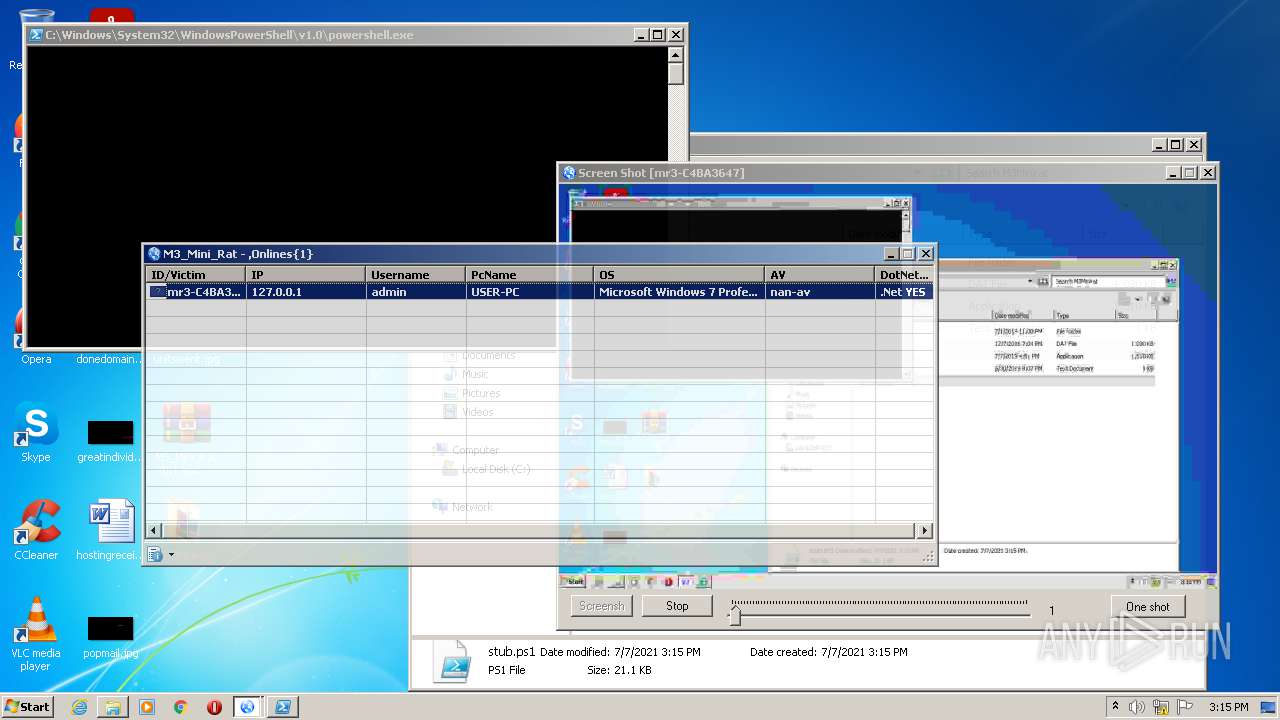The image size is (1280, 720).
Task: Click volume icon in system tray
Action: click(x=1138, y=707)
